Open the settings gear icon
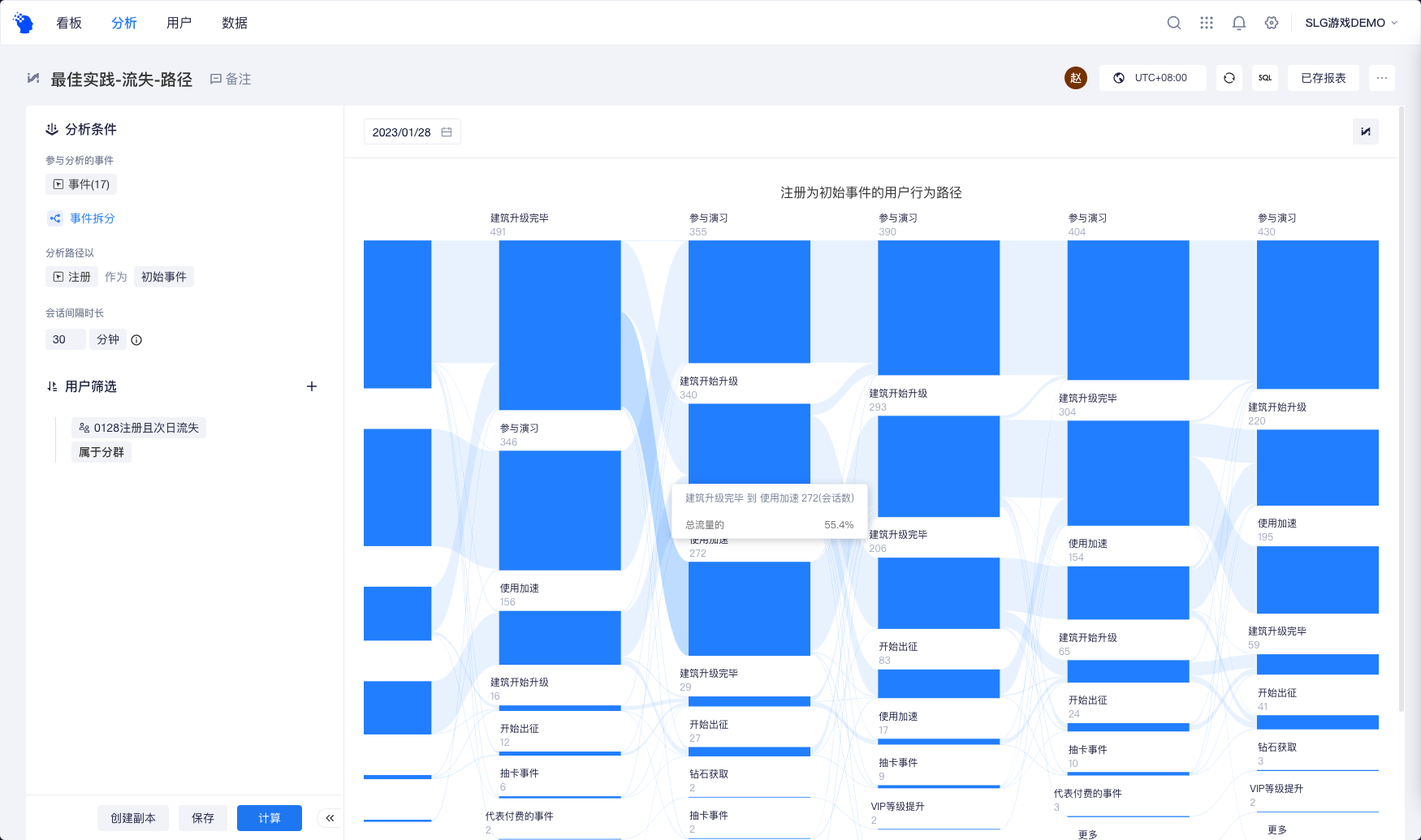The width and height of the screenshot is (1421, 840). [1272, 23]
